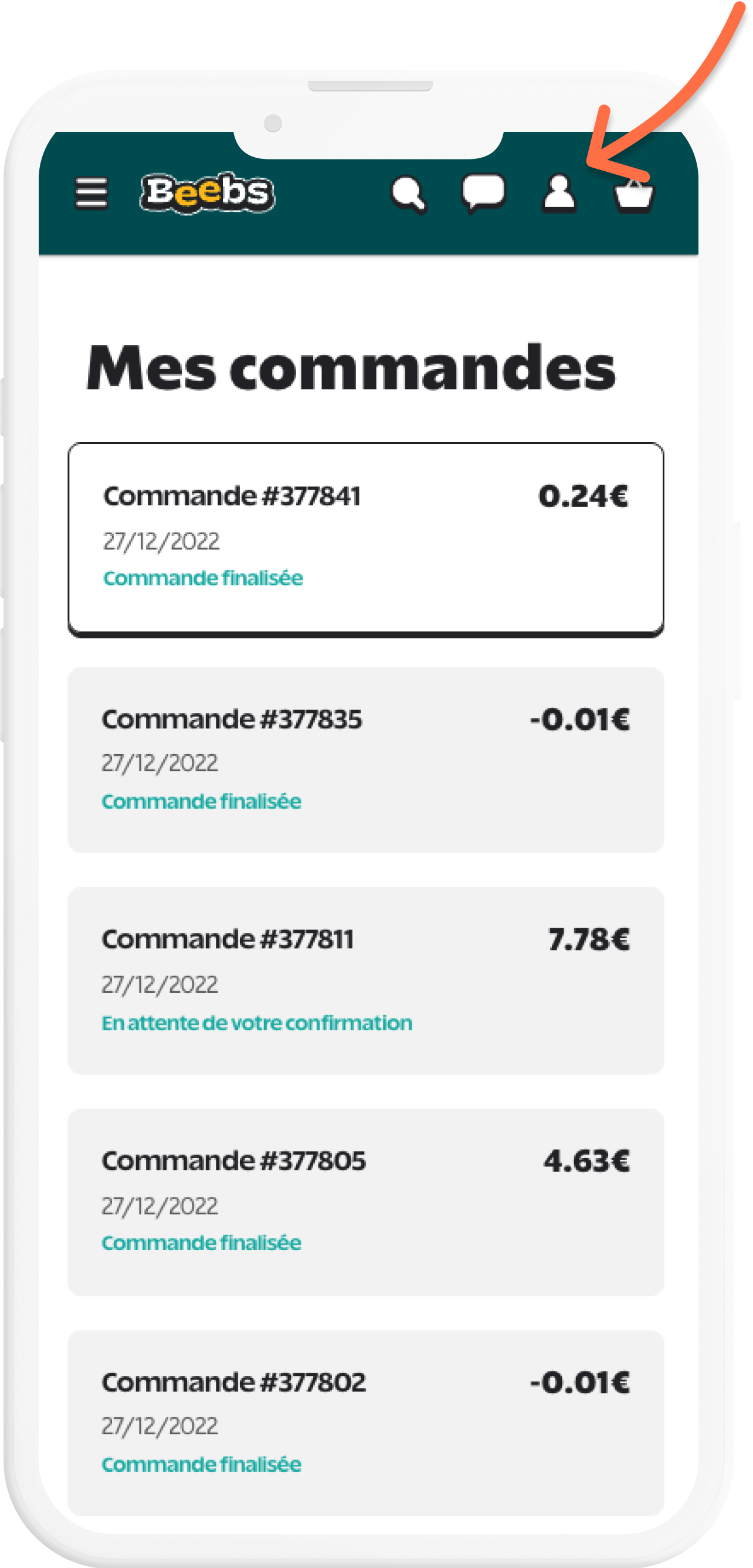
Task: Open the shopping basket icon
Action: 634,195
